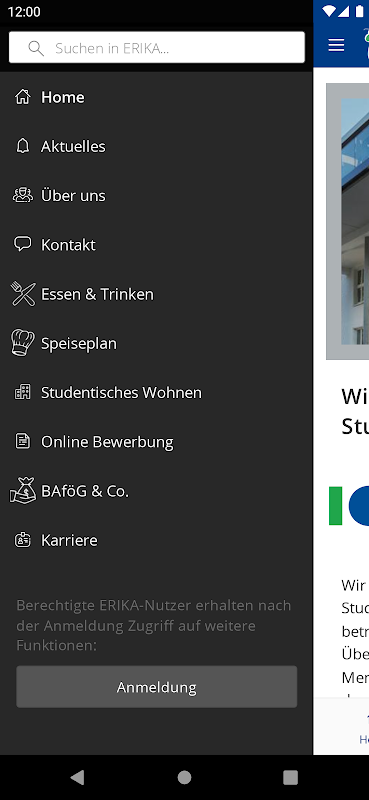This screenshot has width=369, height=800.
Task: Go to Studentisches Wohnen
Action: [x=156, y=392]
